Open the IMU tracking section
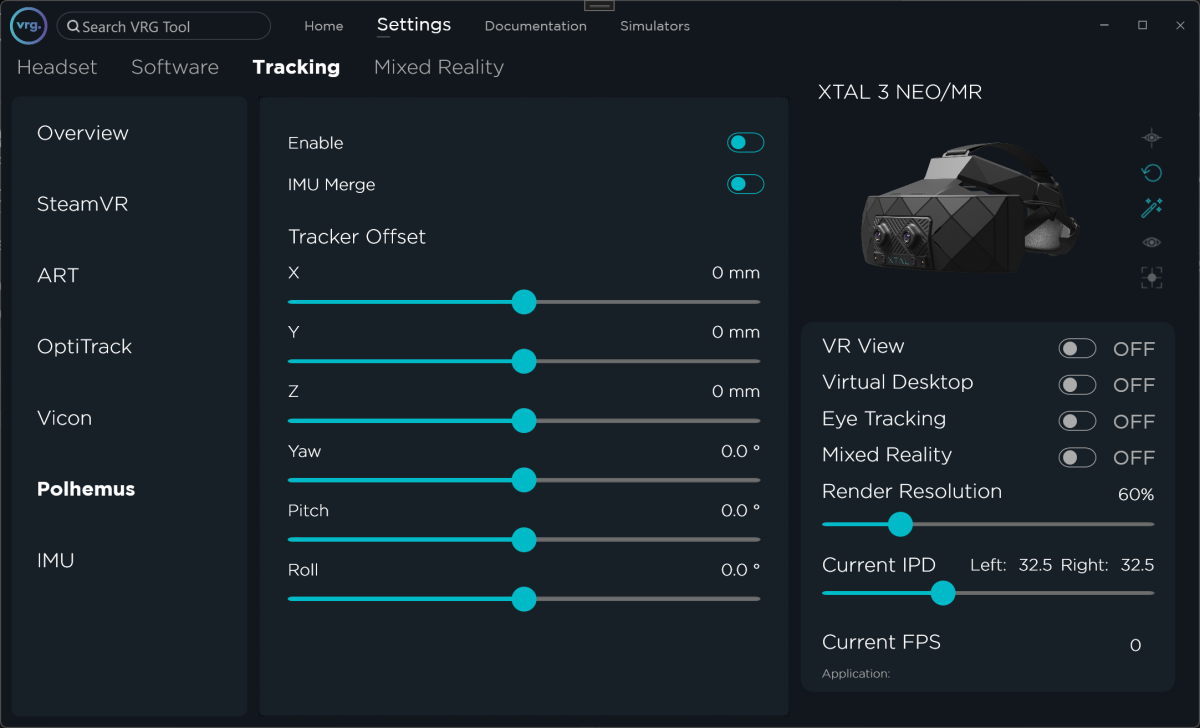Image resolution: width=1200 pixels, height=728 pixels. [56, 560]
